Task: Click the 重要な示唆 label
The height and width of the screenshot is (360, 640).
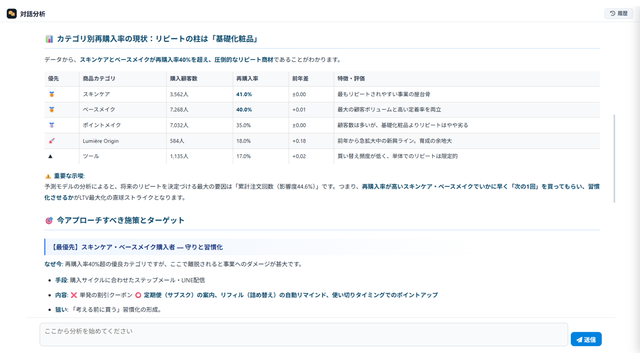Action: [69, 176]
